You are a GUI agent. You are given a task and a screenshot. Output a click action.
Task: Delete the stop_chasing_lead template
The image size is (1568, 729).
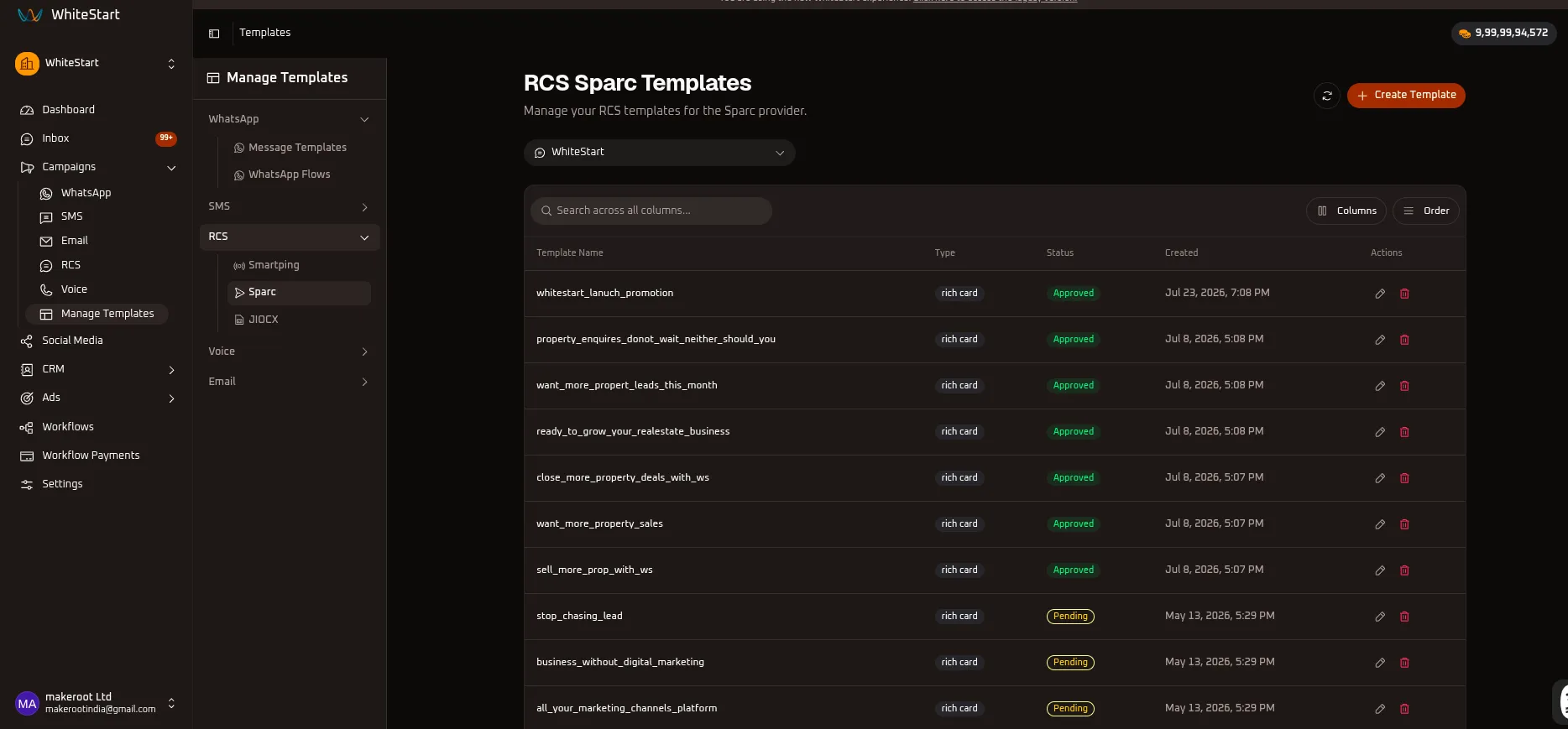pos(1404,617)
